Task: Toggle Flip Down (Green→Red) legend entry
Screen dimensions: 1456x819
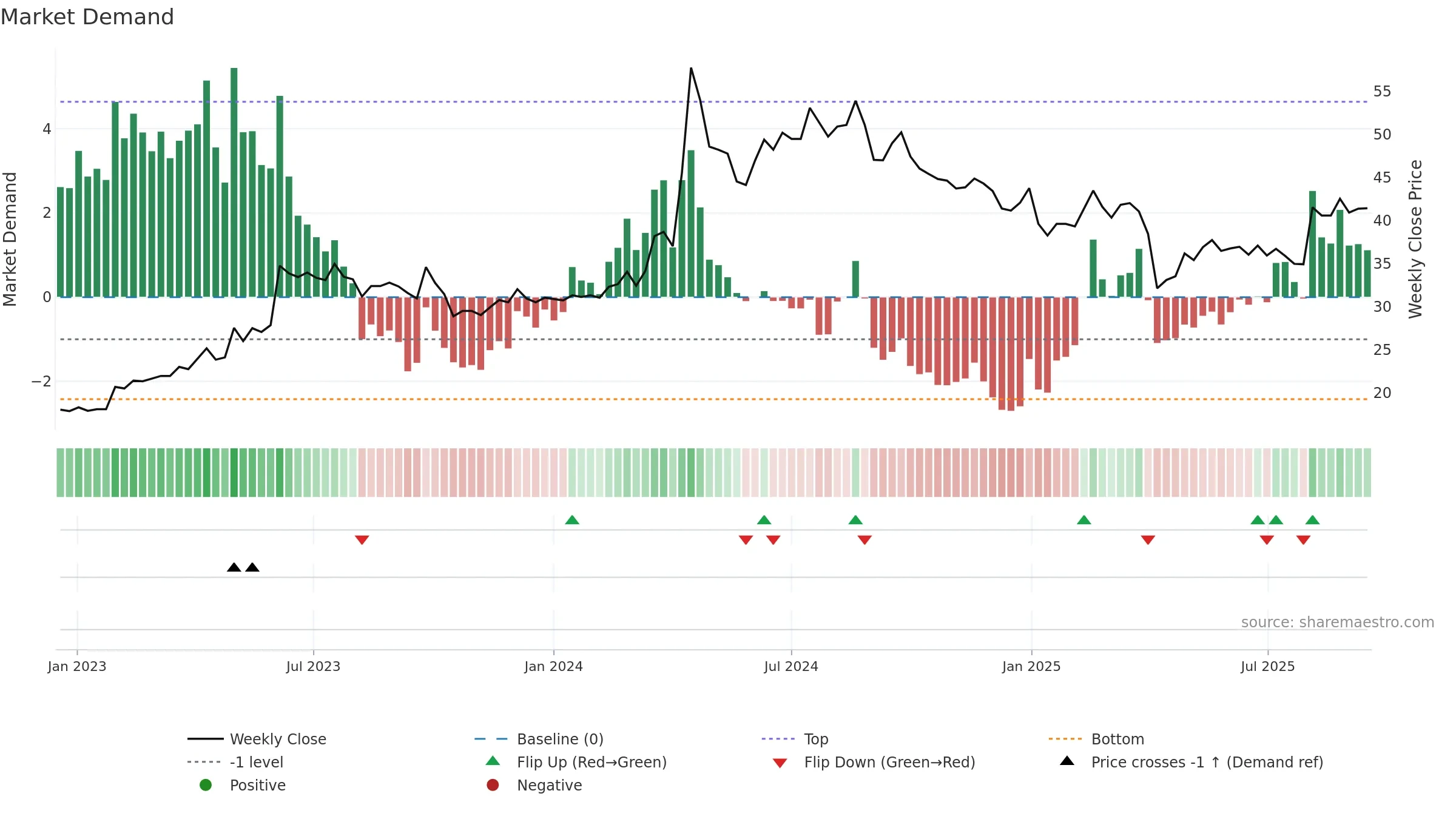Action: pyautogui.click(x=874, y=762)
